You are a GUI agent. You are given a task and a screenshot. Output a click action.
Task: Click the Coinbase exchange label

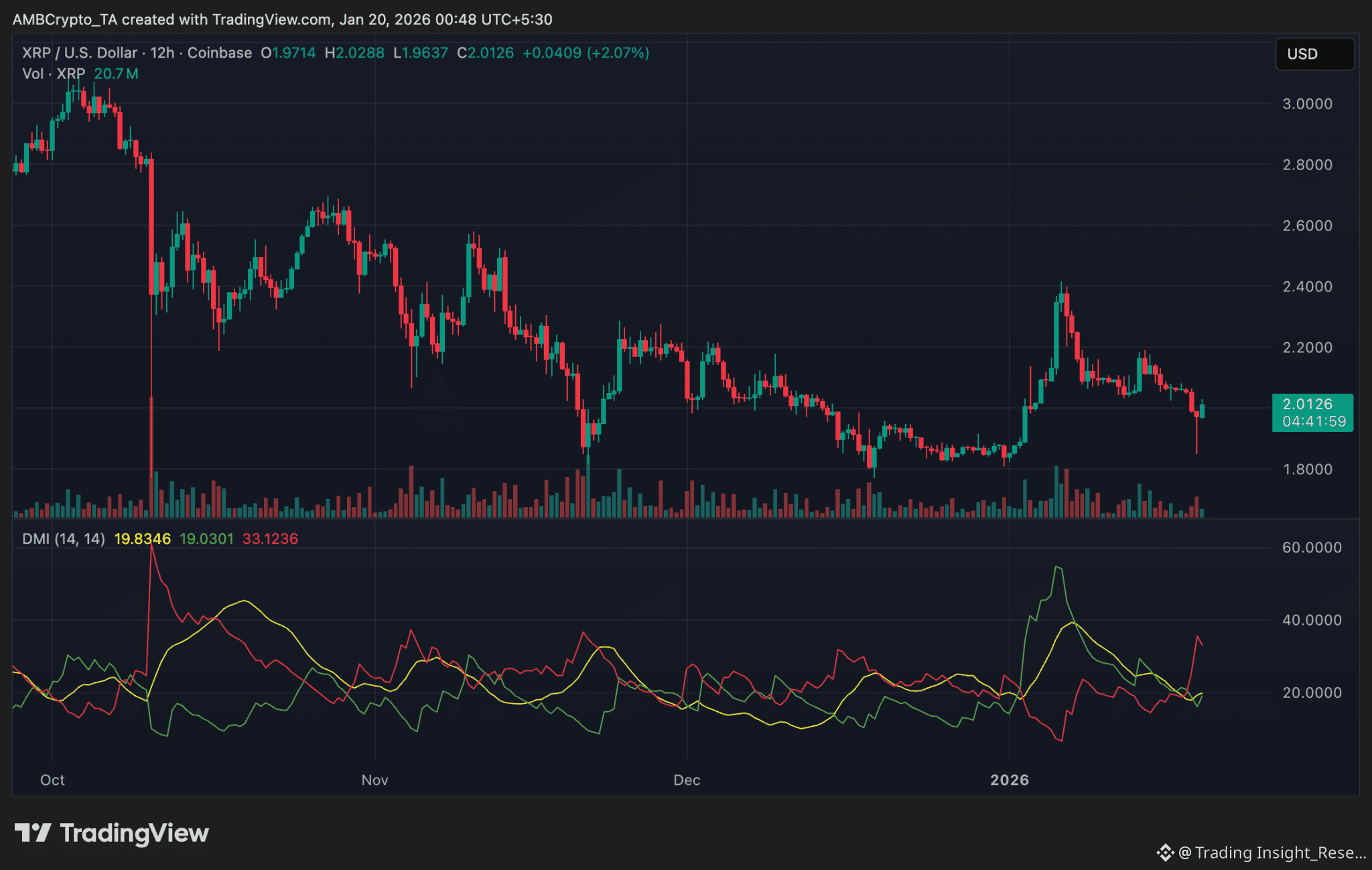219,53
